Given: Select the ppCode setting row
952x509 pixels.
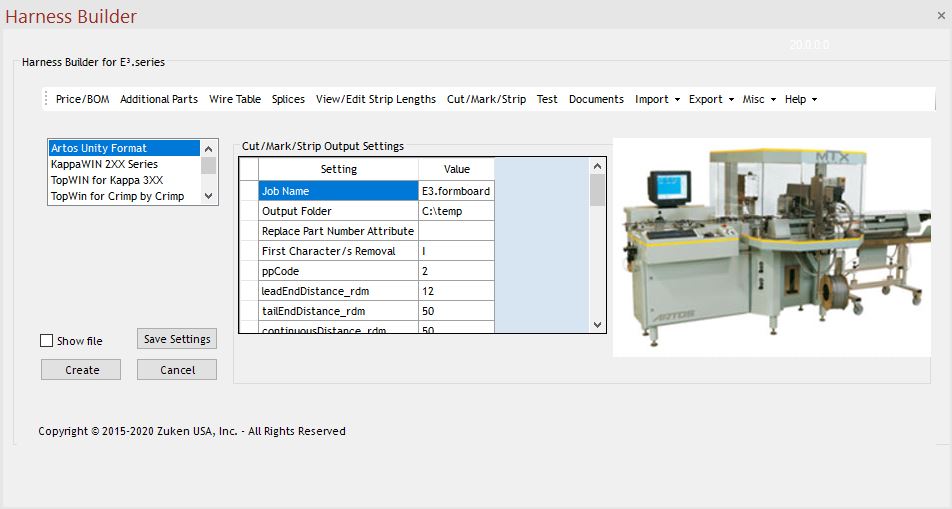Looking at the screenshot, I should tap(338, 271).
